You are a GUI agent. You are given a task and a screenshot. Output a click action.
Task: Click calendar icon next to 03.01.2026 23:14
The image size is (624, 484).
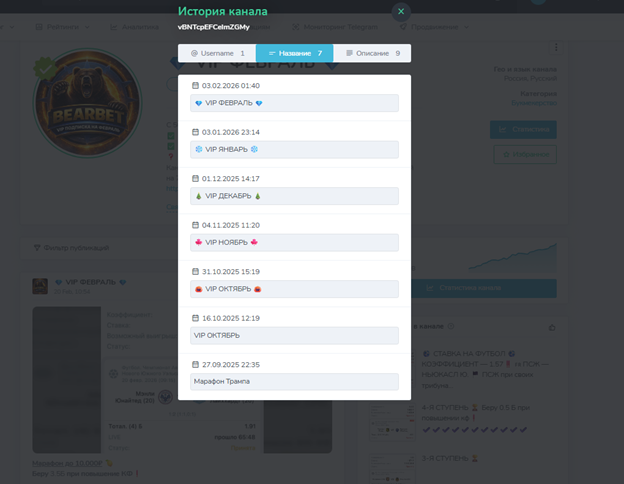point(195,132)
